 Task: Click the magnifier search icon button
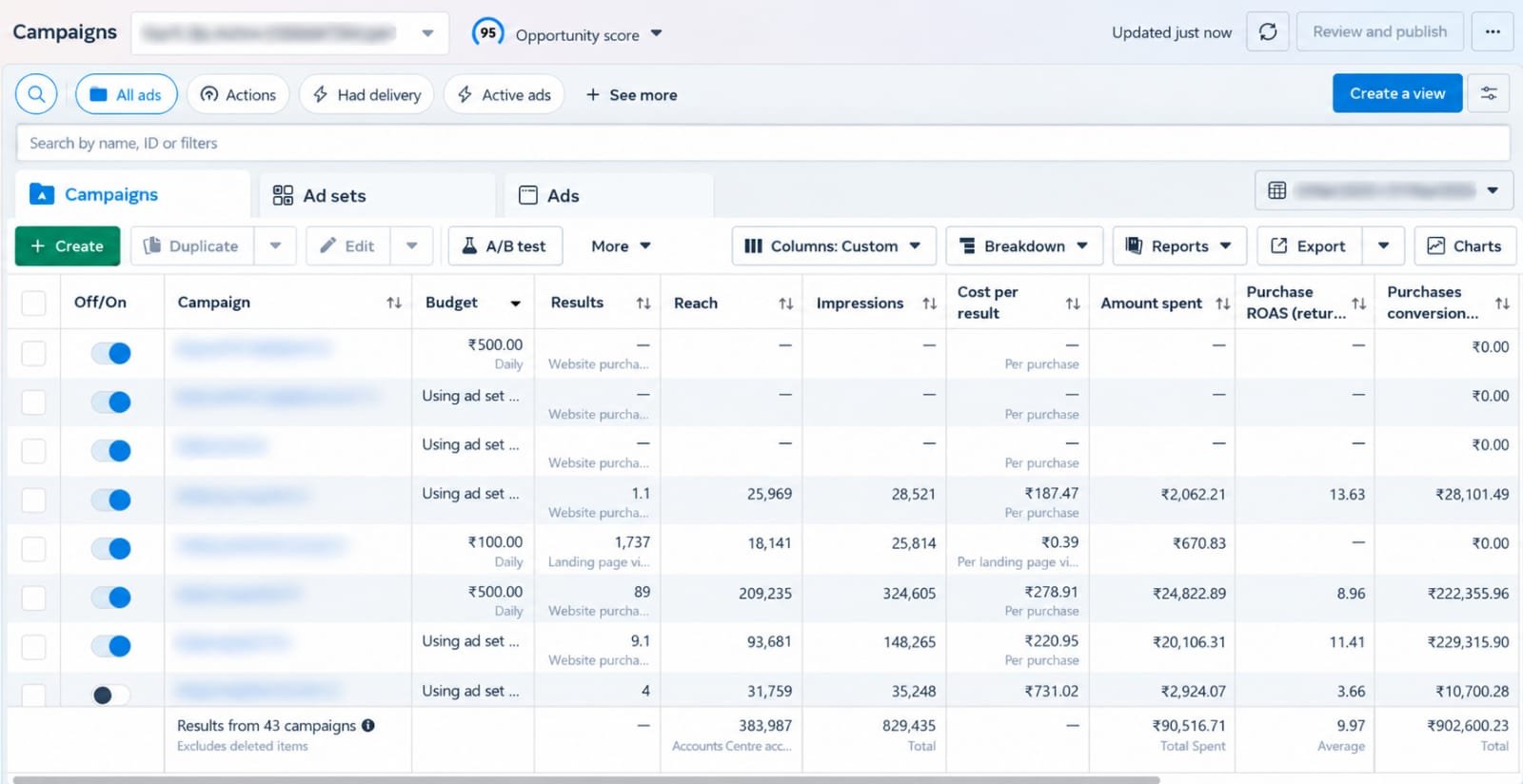coord(36,94)
